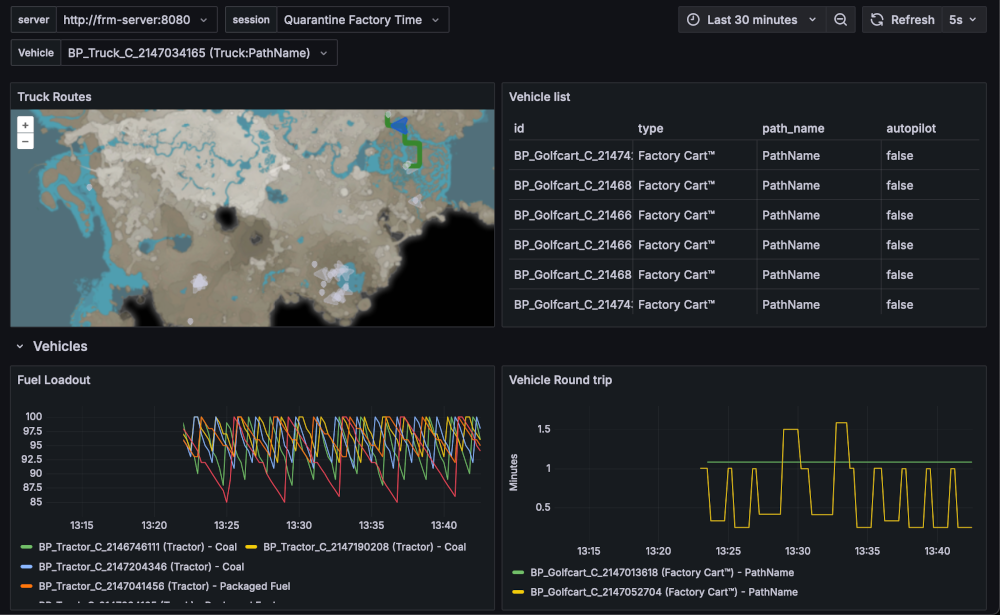
Task: Open the session Quarantine Factory Time dropdown
Action: 362,20
